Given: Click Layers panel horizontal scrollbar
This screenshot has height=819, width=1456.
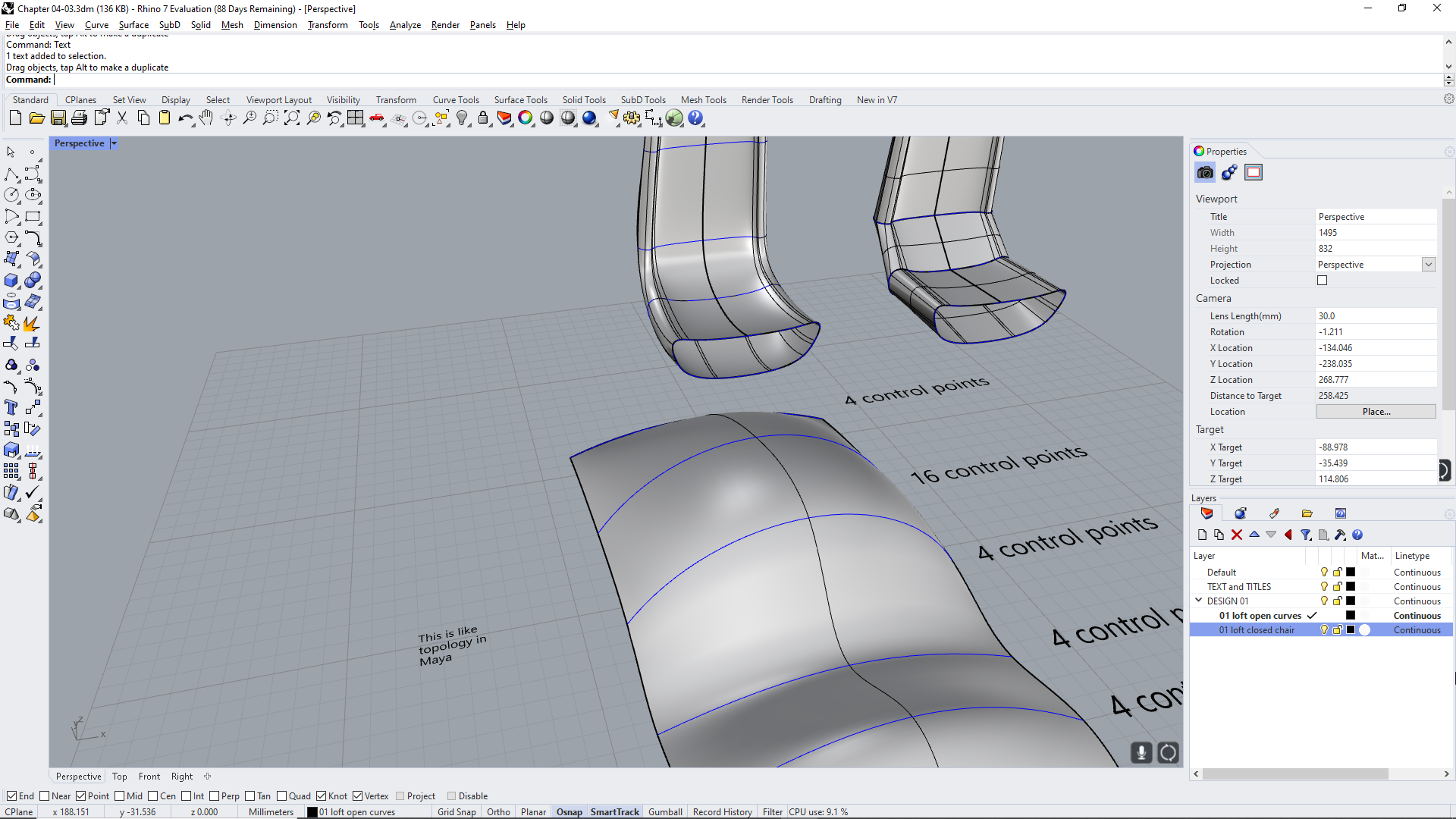Looking at the screenshot, I should pyautogui.click(x=1295, y=774).
